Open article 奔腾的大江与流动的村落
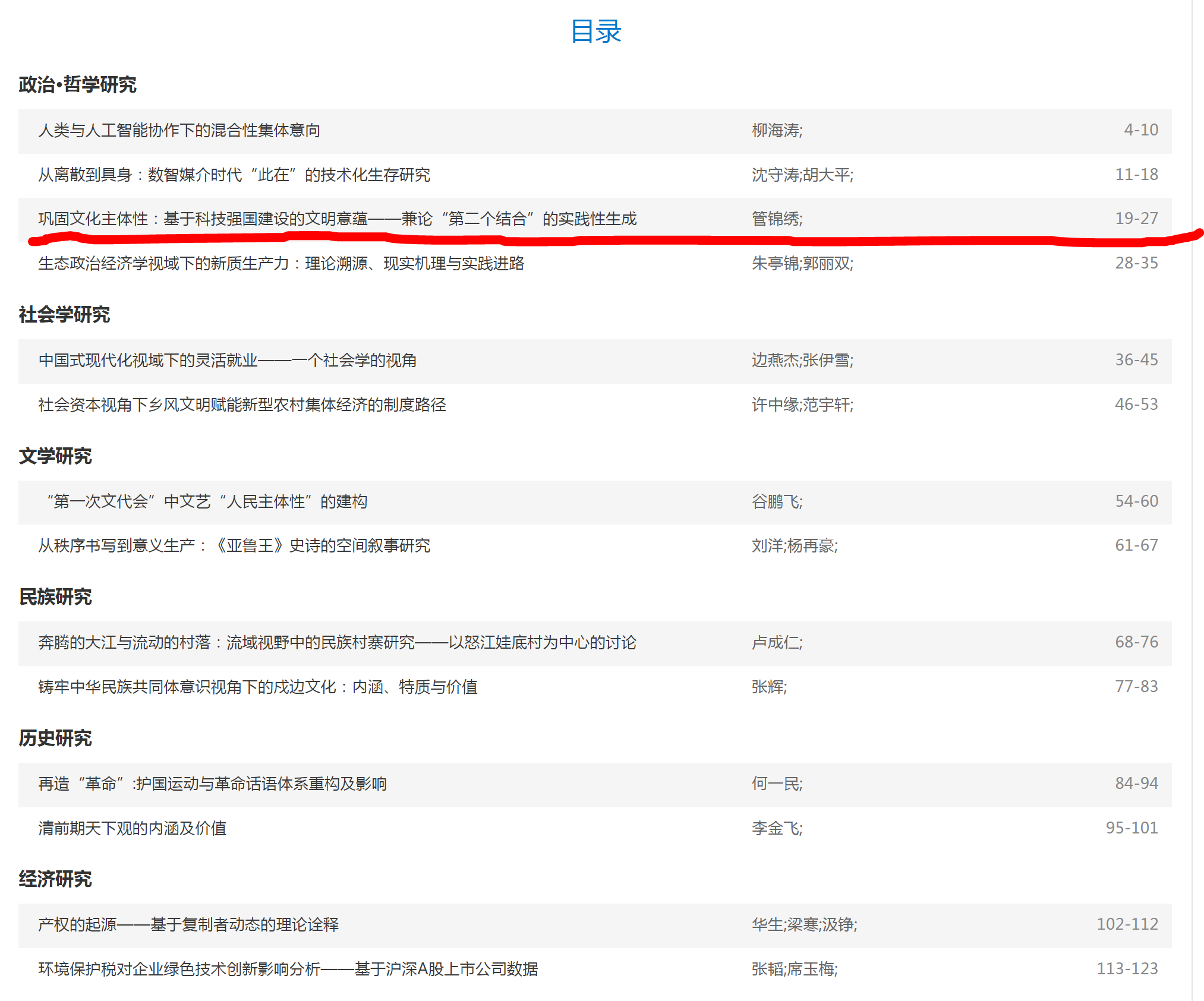 tap(337, 642)
